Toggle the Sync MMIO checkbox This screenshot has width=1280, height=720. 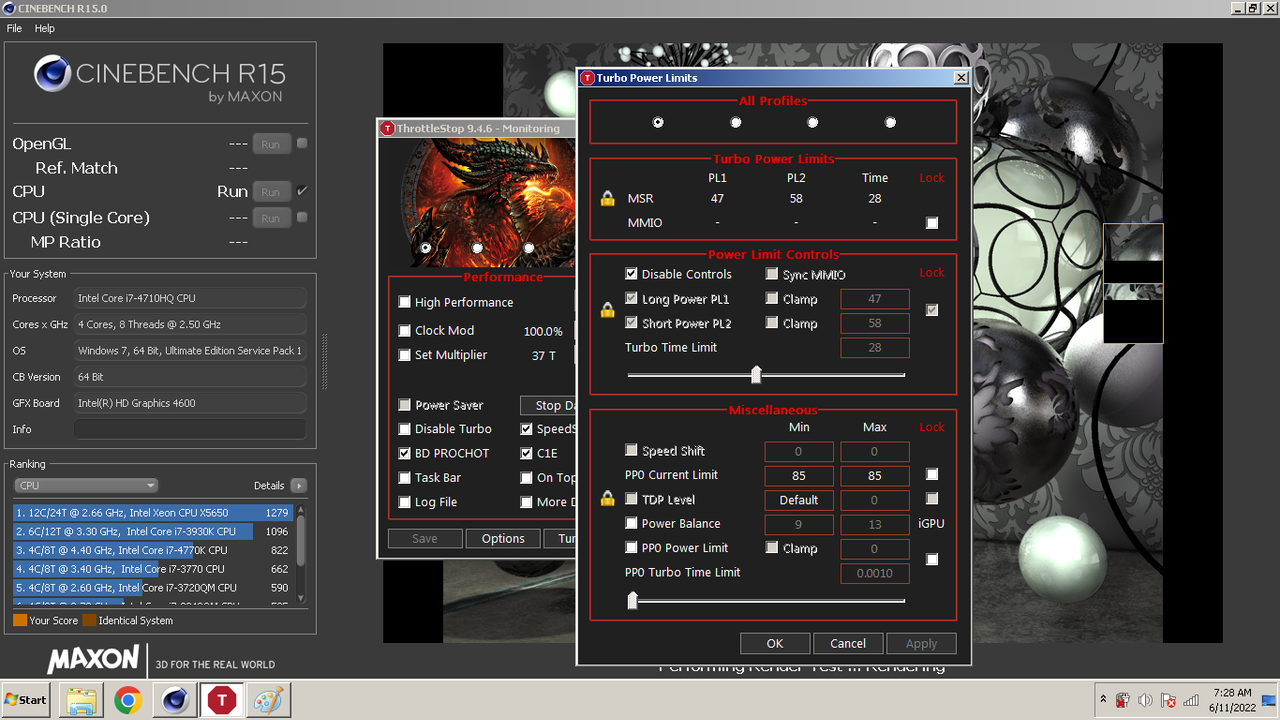tap(772, 274)
